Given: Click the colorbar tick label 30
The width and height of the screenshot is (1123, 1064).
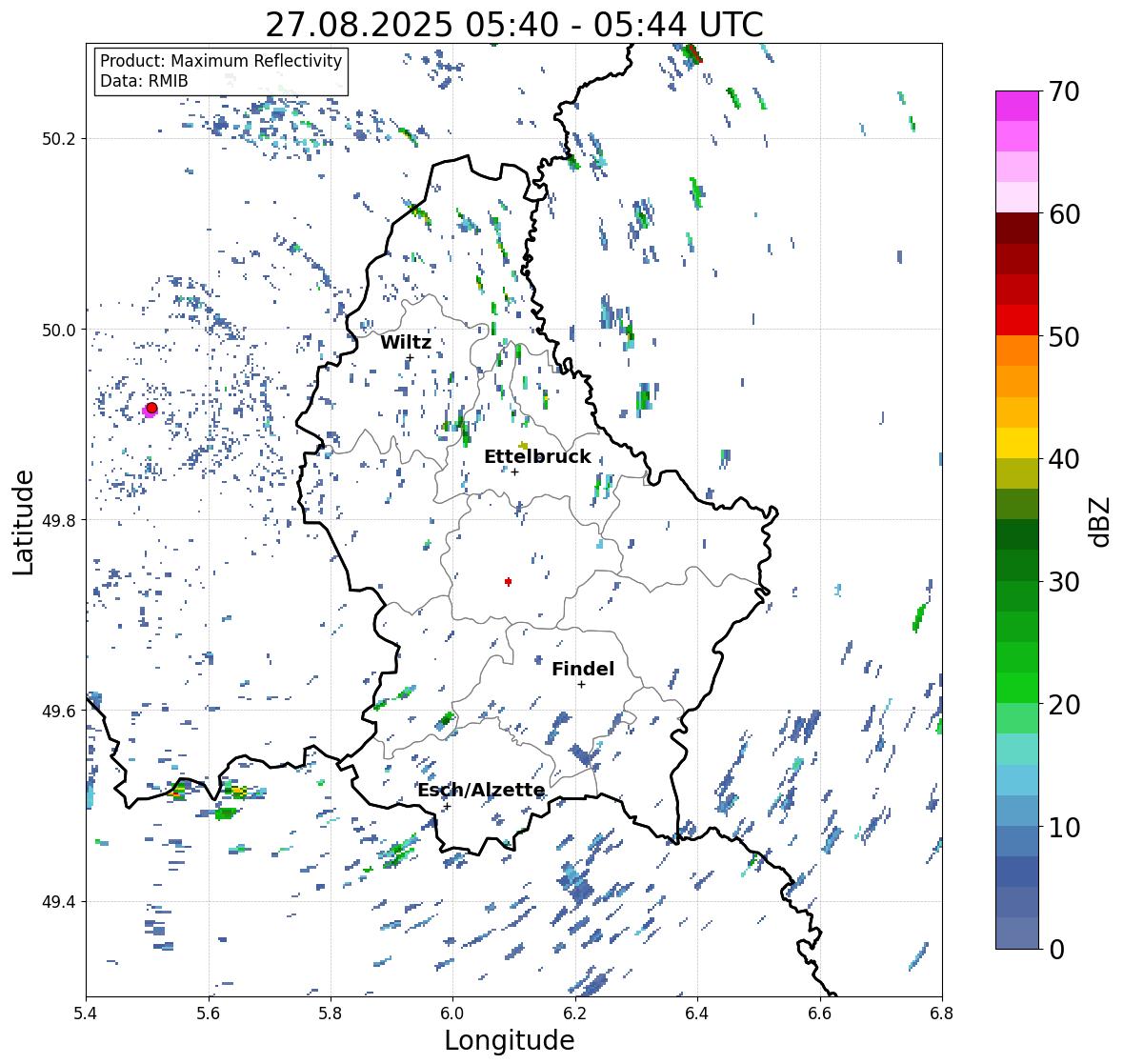Looking at the screenshot, I should [x=1064, y=581].
